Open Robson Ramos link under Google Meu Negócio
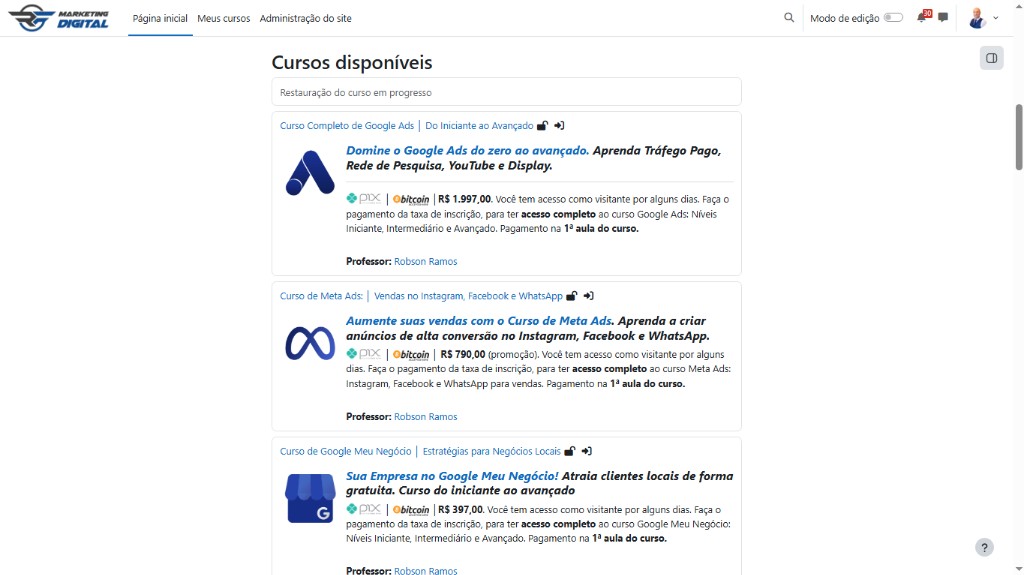Viewport: 1024px width, 575px height. [x=426, y=570]
